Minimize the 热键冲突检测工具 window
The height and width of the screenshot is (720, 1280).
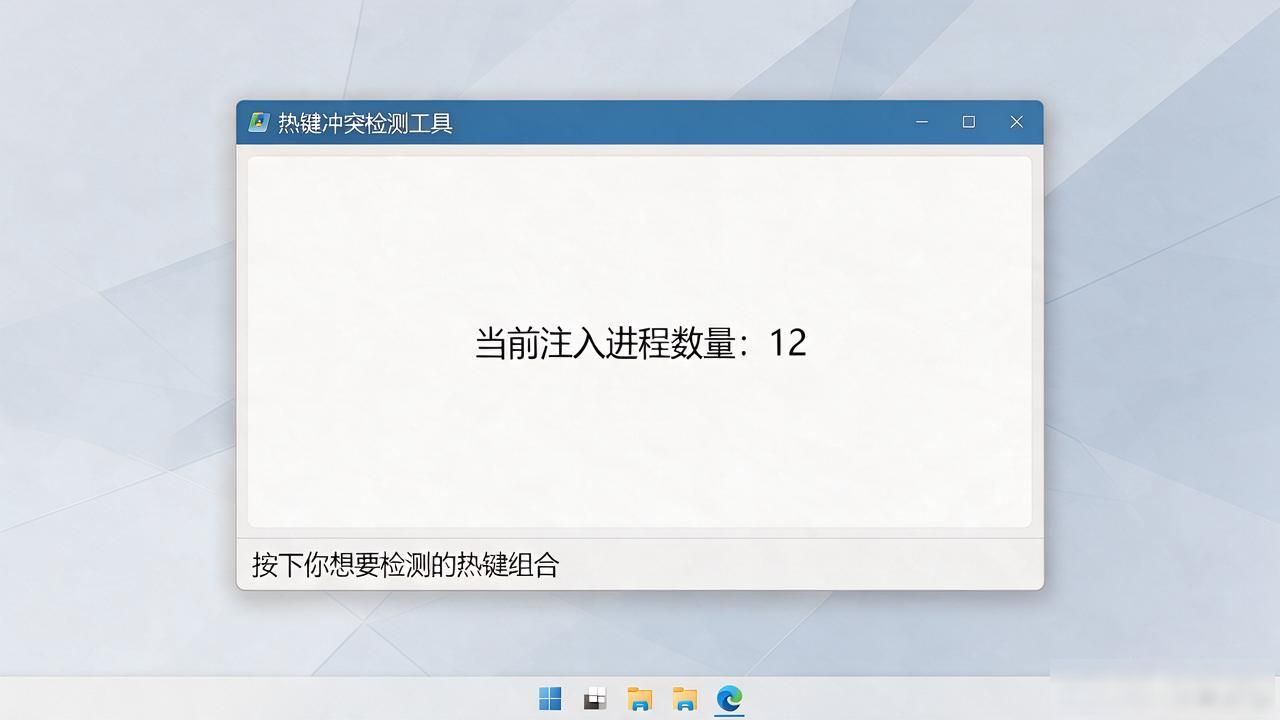click(x=922, y=122)
